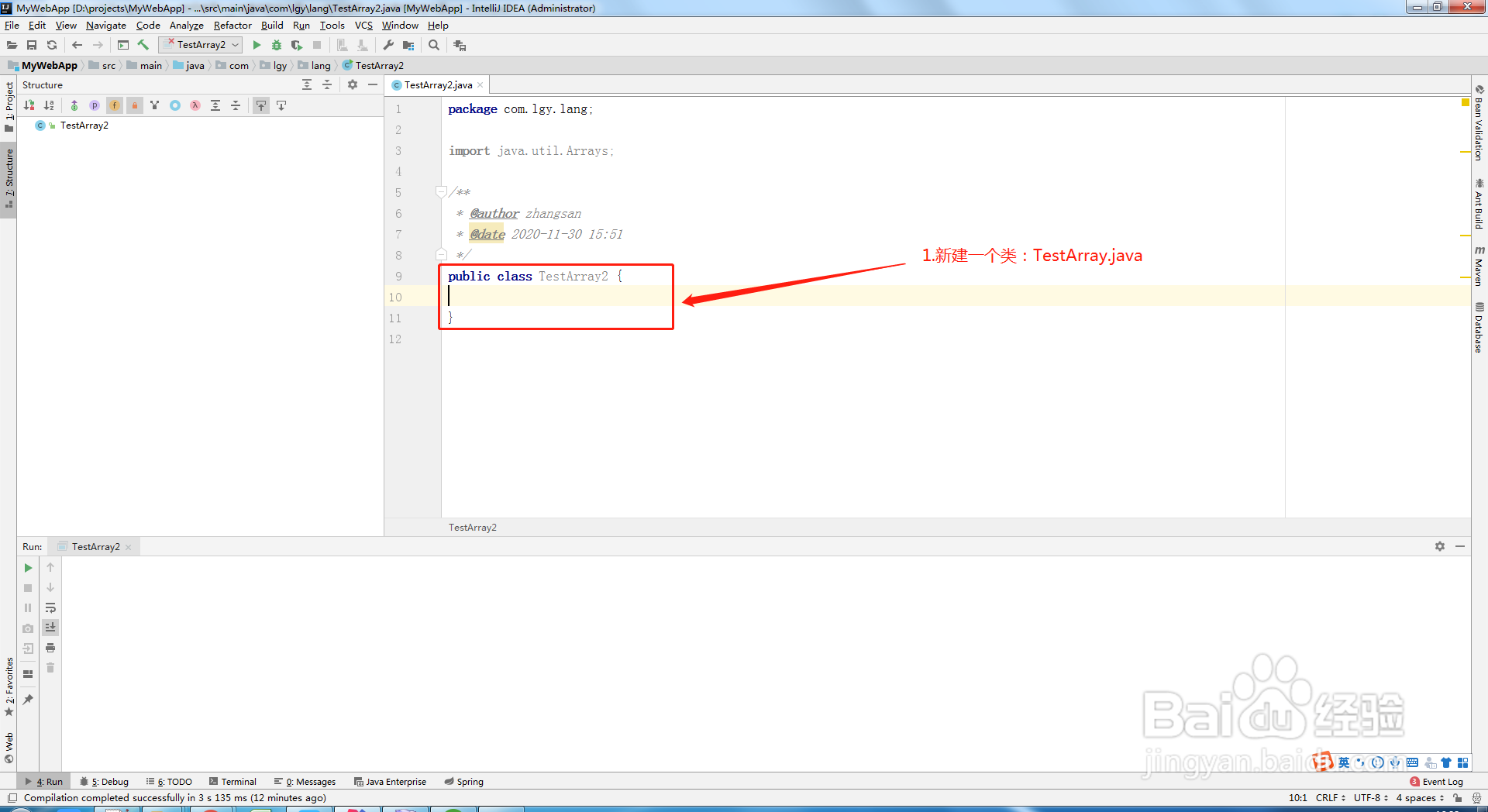Change indent setting 4 spaces
Viewport: 1488px width, 812px height.
click(x=1420, y=798)
